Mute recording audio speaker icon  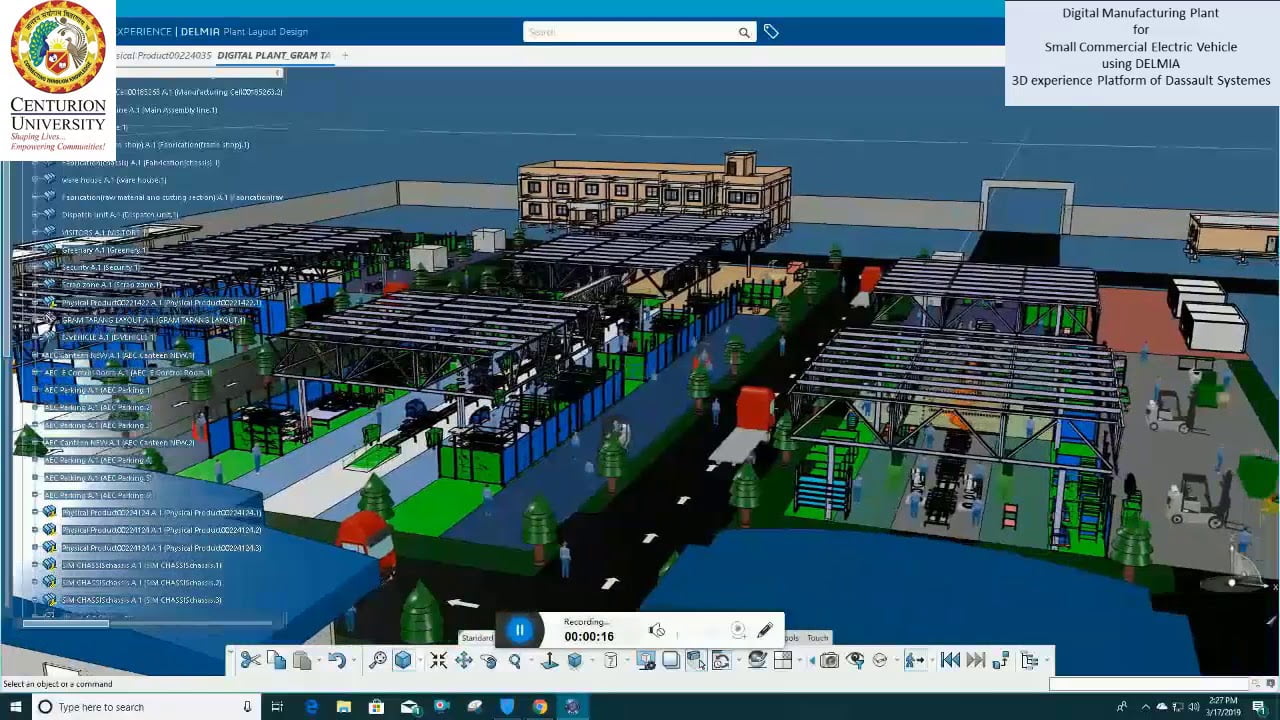click(656, 630)
